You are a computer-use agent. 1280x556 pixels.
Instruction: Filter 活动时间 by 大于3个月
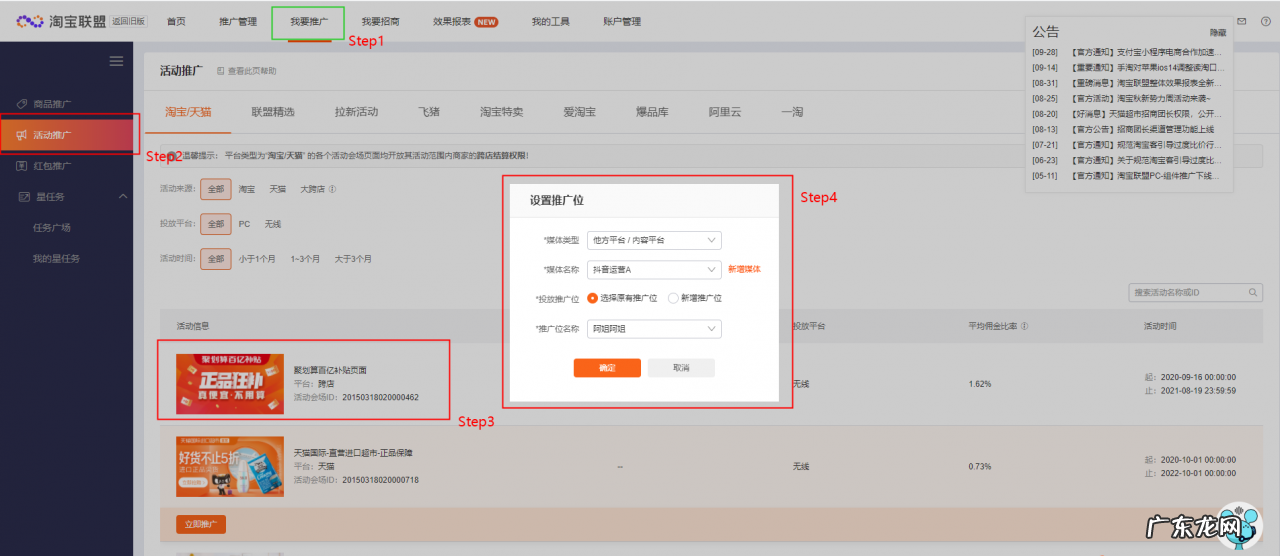[x=353, y=259]
